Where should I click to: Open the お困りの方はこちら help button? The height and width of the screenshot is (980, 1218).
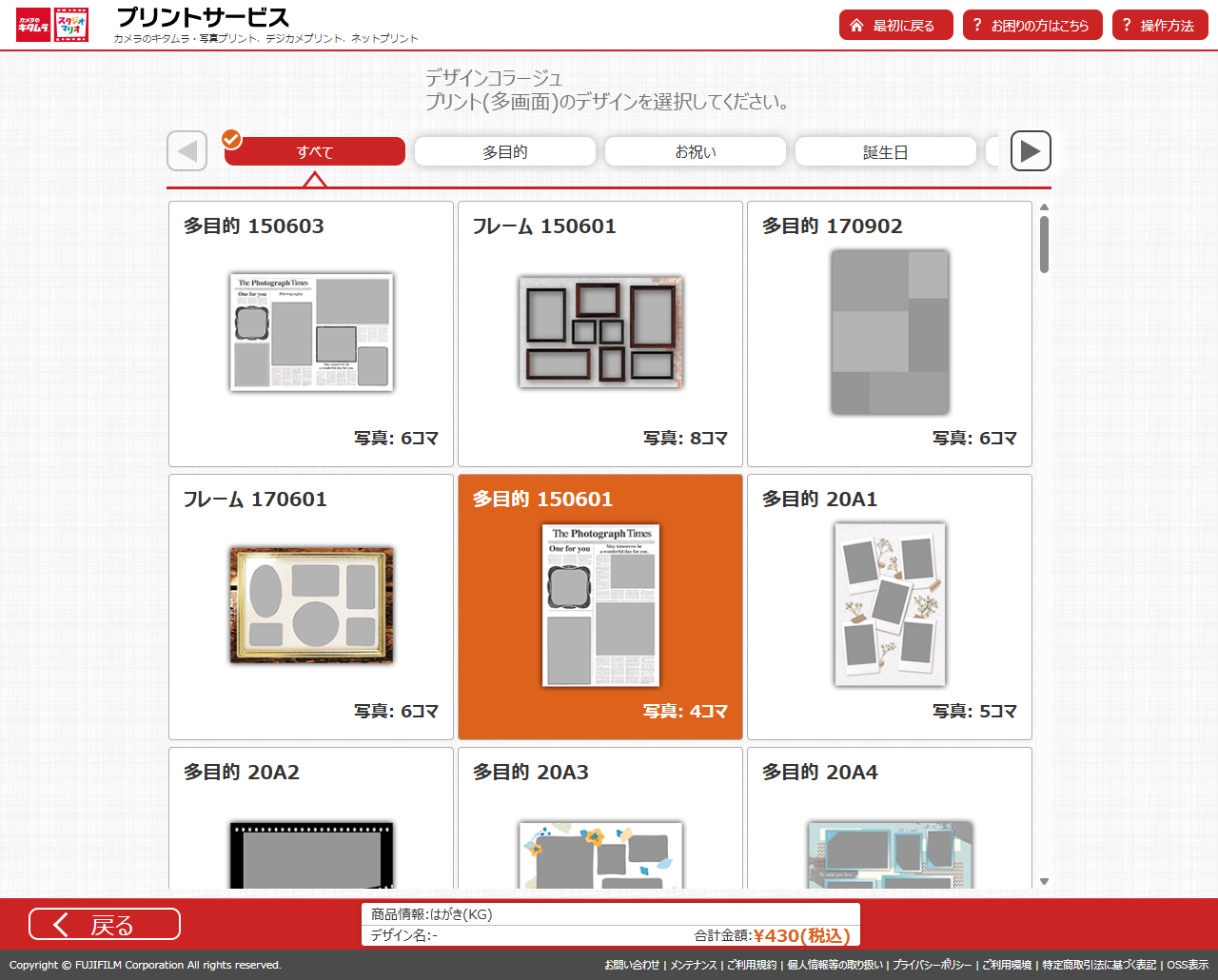(x=1032, y=26)
